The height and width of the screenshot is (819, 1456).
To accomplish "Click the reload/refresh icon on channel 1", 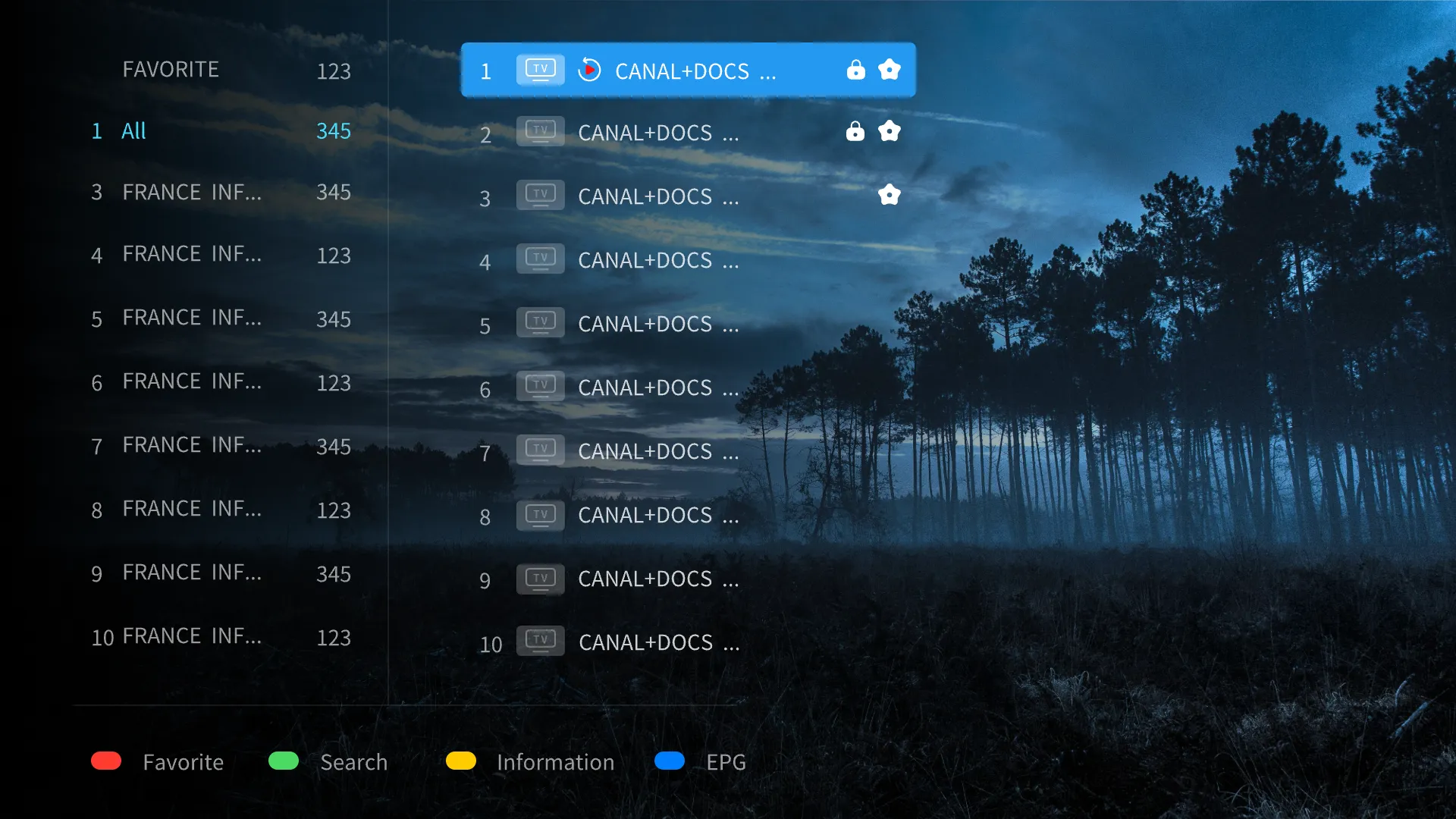I will [589, 70].
